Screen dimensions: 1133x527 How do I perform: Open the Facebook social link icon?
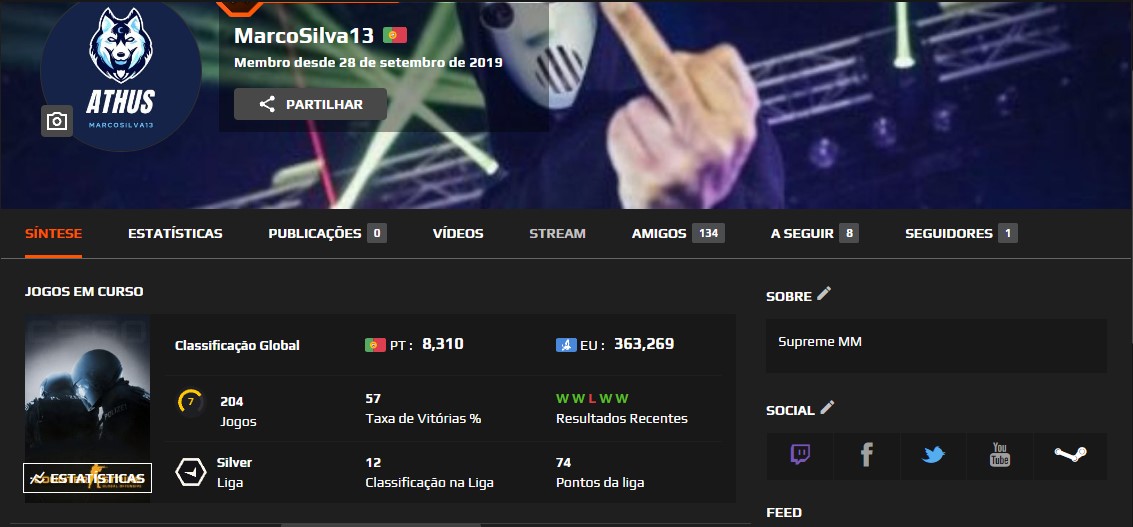[866, 455]
